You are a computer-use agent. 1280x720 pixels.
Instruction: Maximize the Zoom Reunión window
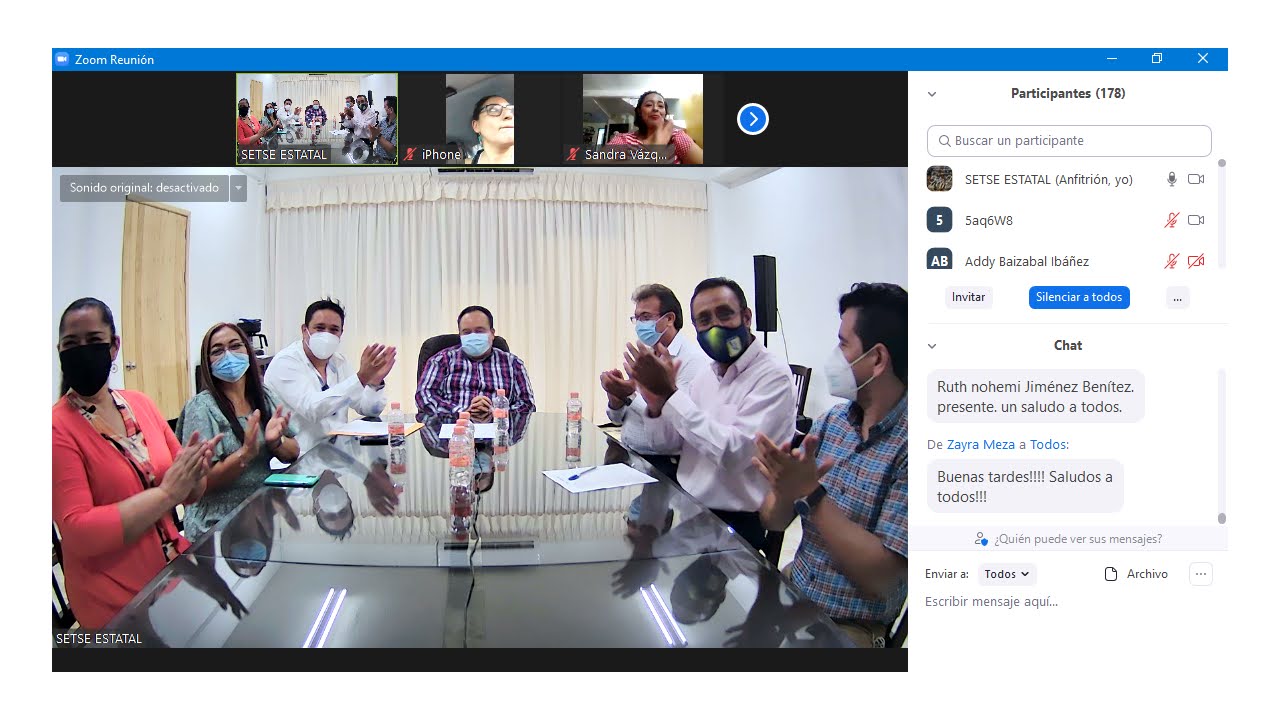(x=1157, y=59)
